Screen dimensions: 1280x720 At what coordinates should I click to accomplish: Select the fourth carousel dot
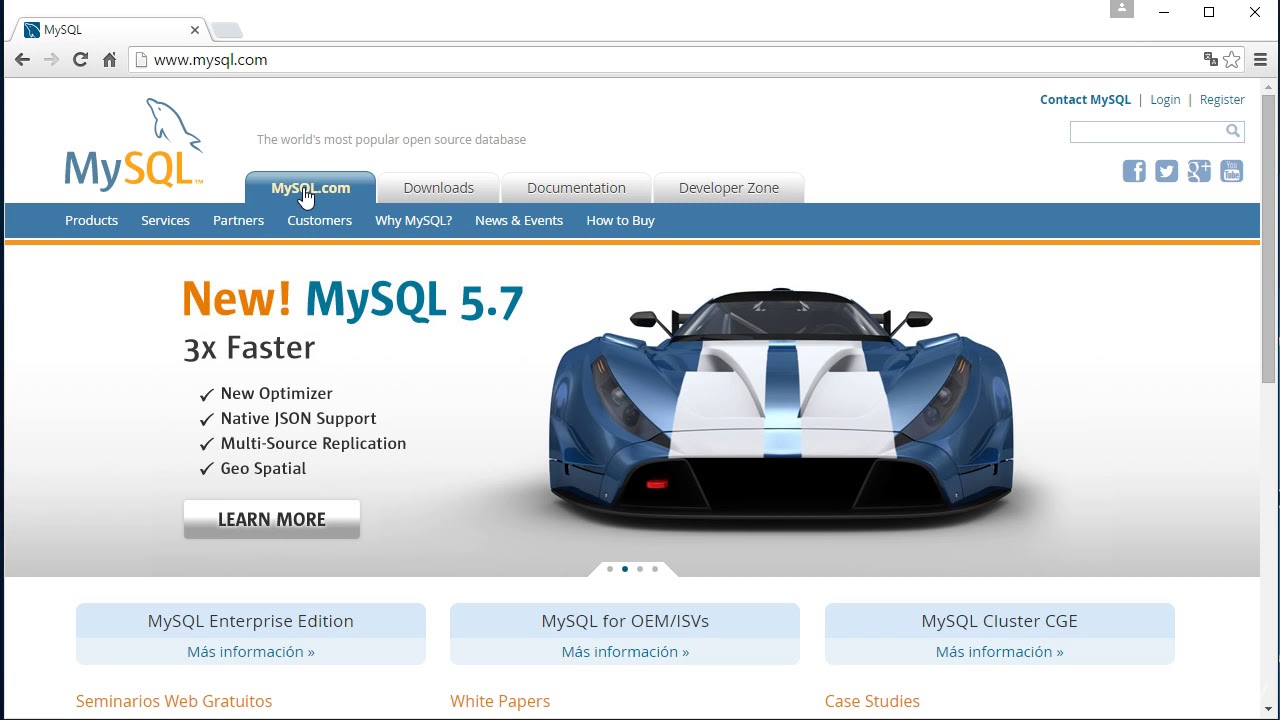coord(655,569)
